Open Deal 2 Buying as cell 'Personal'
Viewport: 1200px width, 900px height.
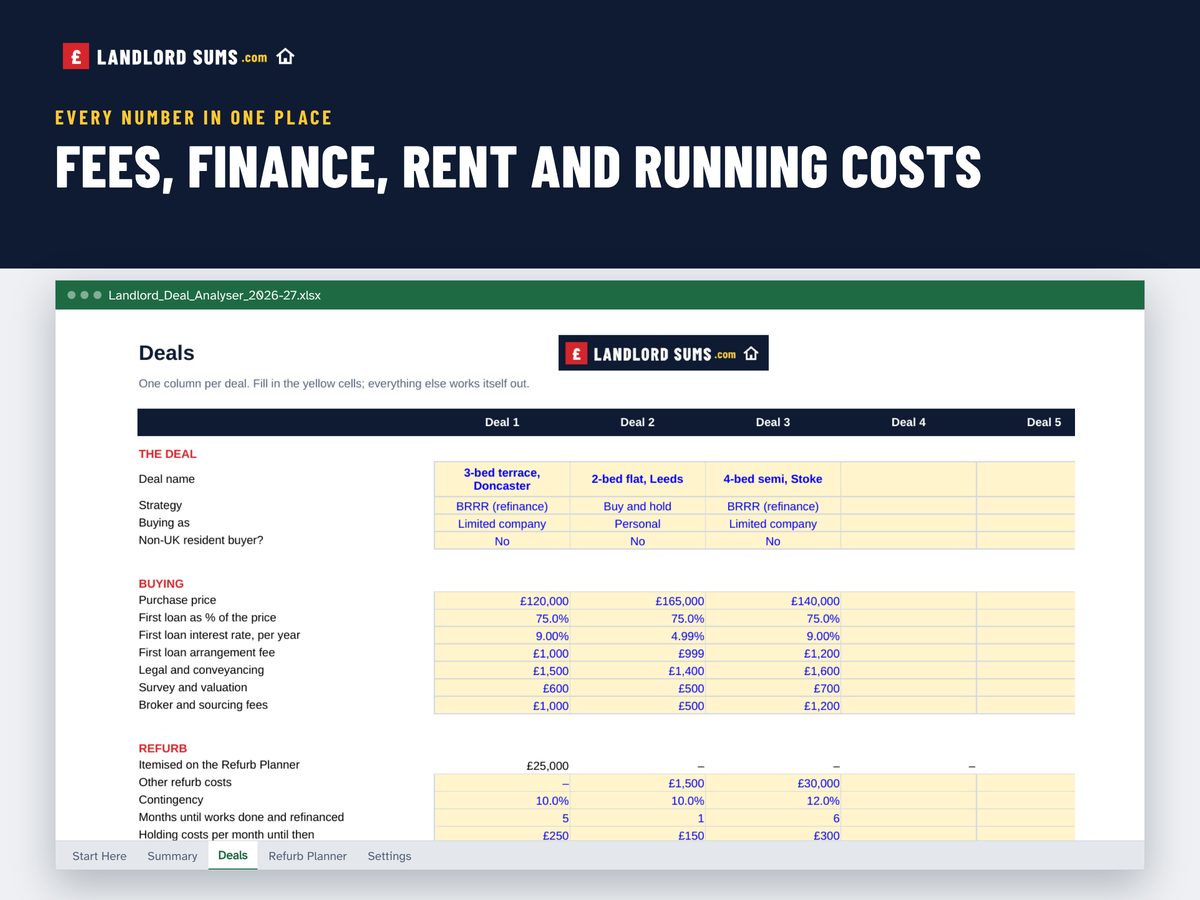tap(638, 524)
